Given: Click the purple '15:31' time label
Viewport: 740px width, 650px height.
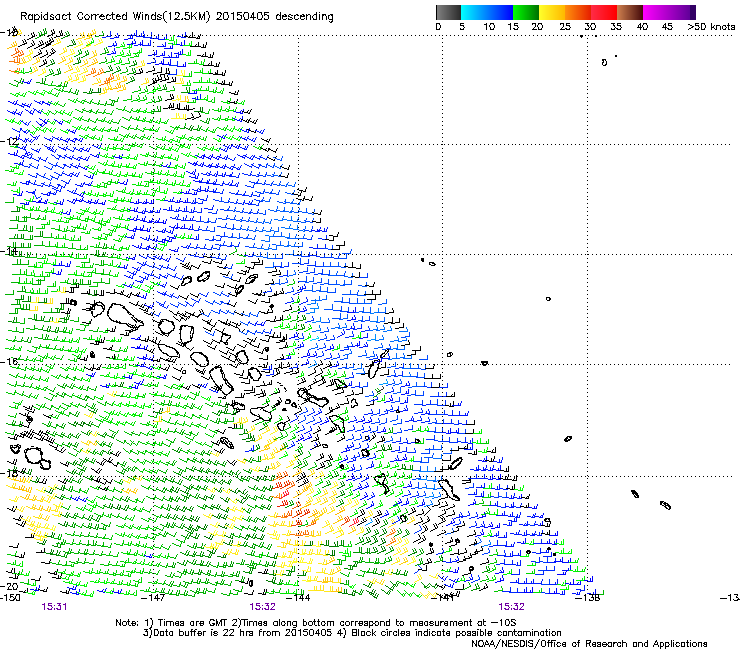Looking at the screenshot, I should [54, 607].
